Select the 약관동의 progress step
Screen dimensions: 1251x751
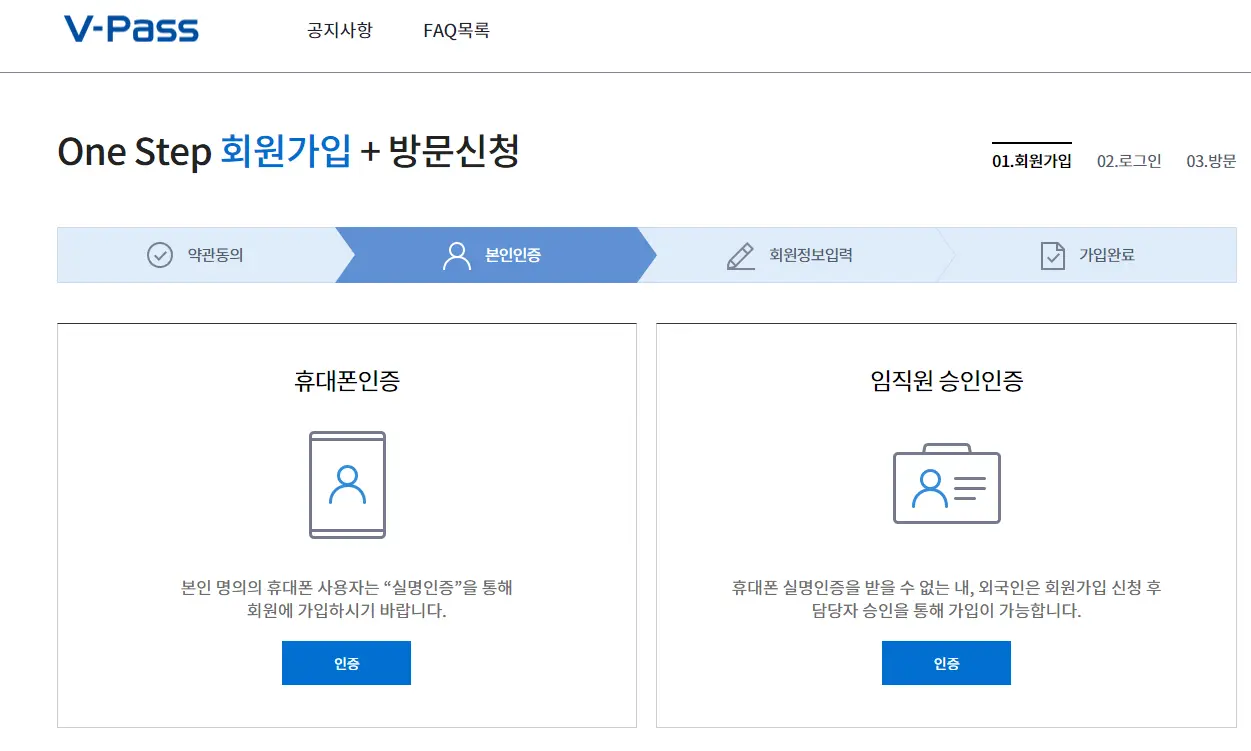tap(196, 255)
